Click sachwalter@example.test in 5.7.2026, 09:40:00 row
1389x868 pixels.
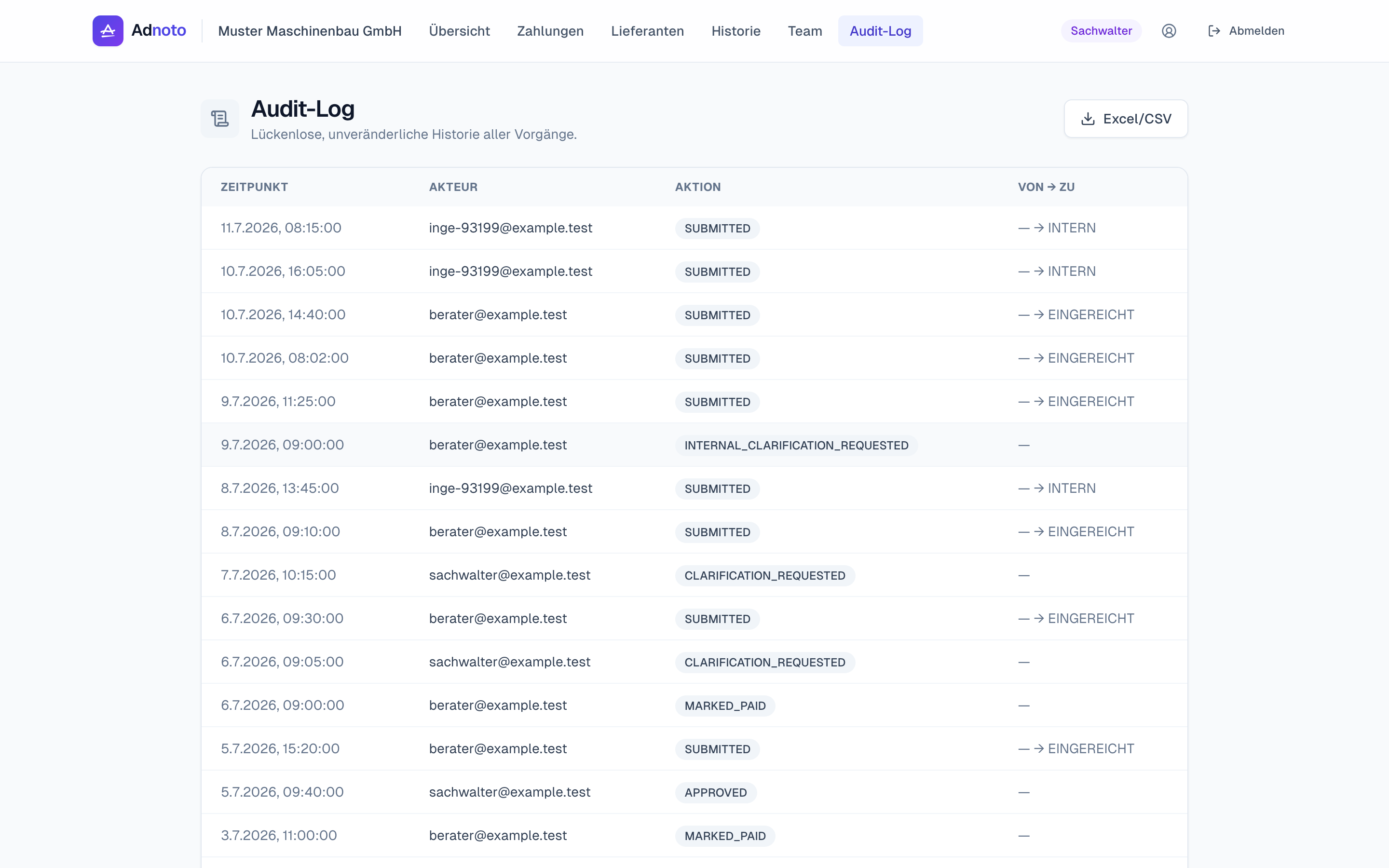tap(510, 792)
